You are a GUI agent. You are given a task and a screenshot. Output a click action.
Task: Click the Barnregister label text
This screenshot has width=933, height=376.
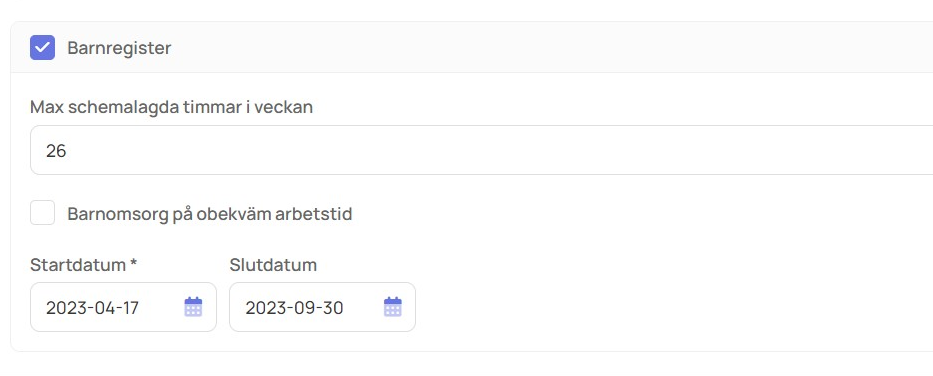(x=119, y=48)
